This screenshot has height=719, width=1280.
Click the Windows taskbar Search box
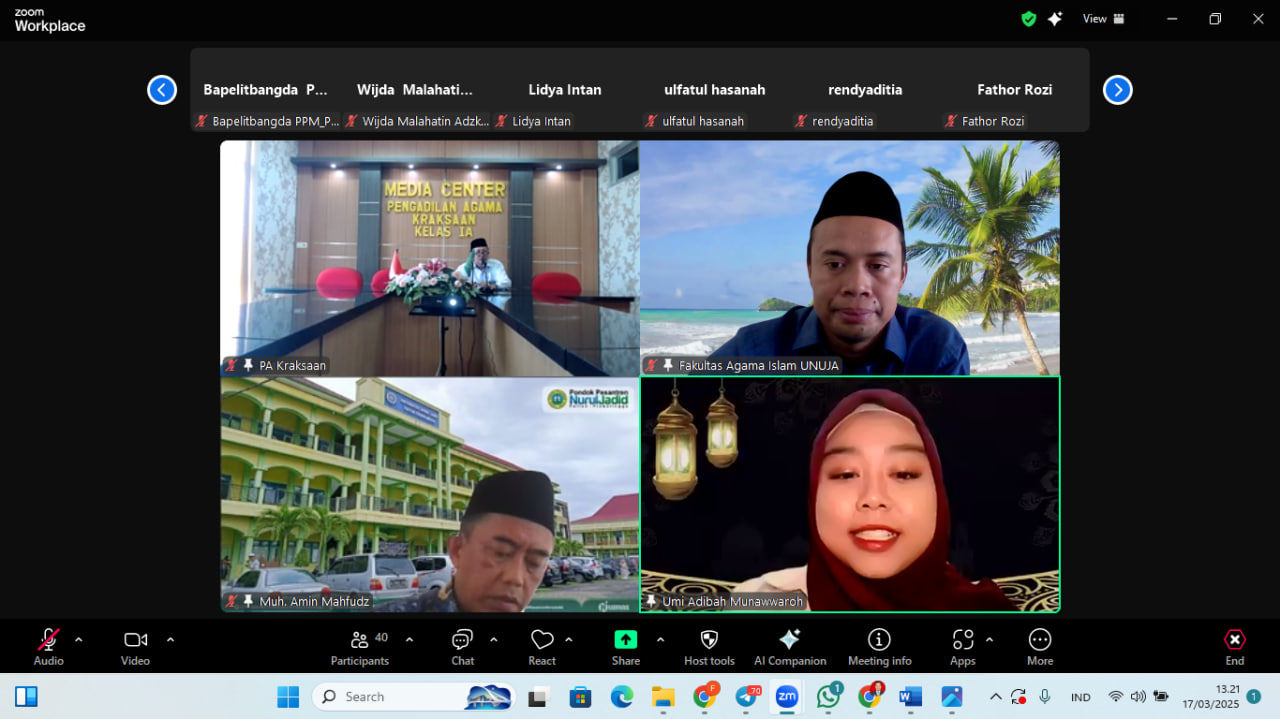[x=414, y=697]
